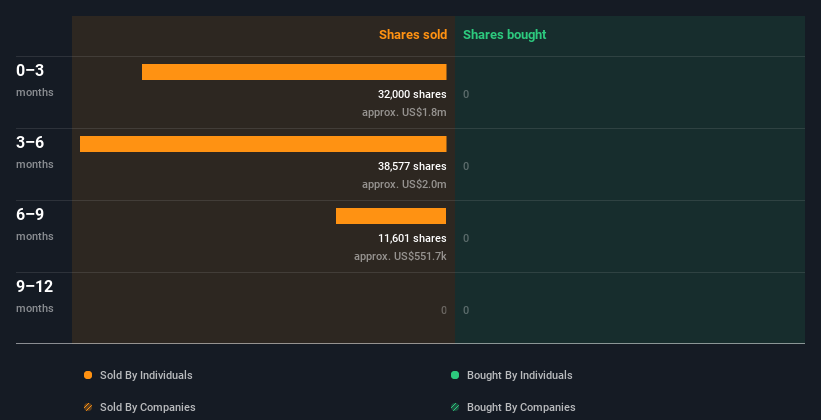This screenshot has height=420, width=821.
Task: Click the approx. US$1.8m value
Action: pyautogui.click(x=404, y=112)
